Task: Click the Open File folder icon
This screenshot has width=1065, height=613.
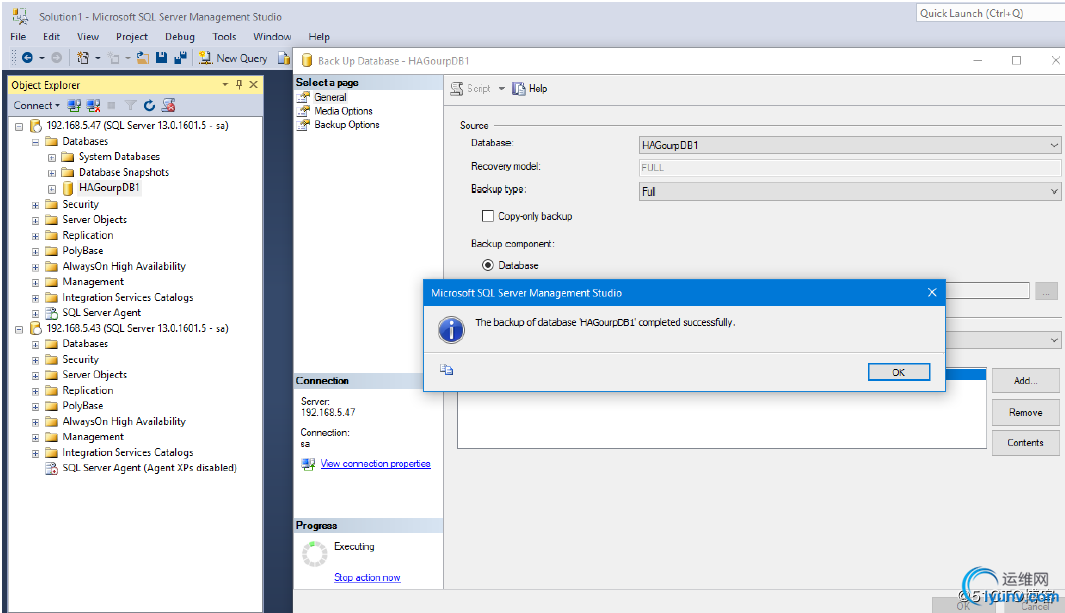Action: [143, 58]
